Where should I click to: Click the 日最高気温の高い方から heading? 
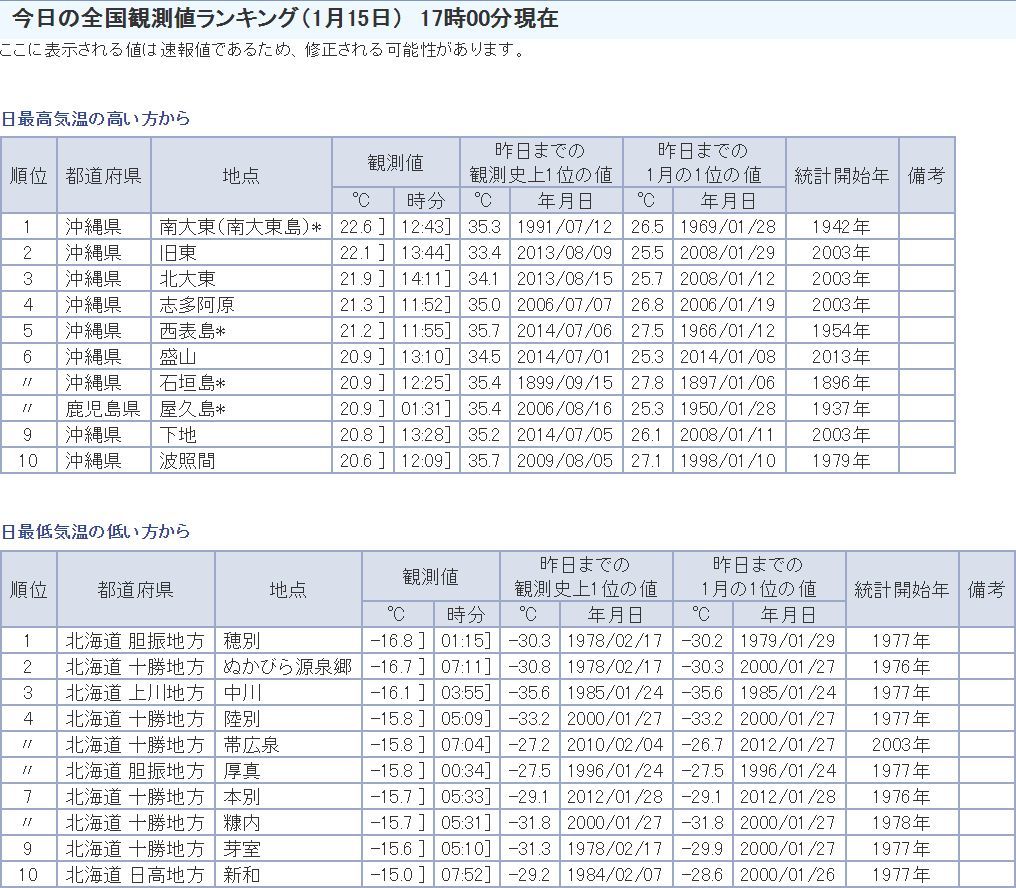point(96,118)
